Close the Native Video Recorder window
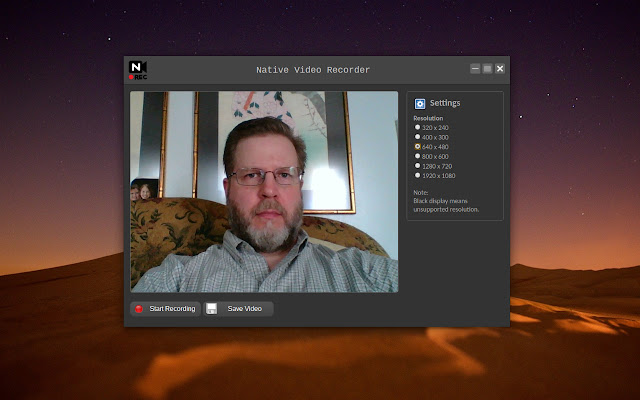Viewport: 640px width, 400px height. pos(500,69)
